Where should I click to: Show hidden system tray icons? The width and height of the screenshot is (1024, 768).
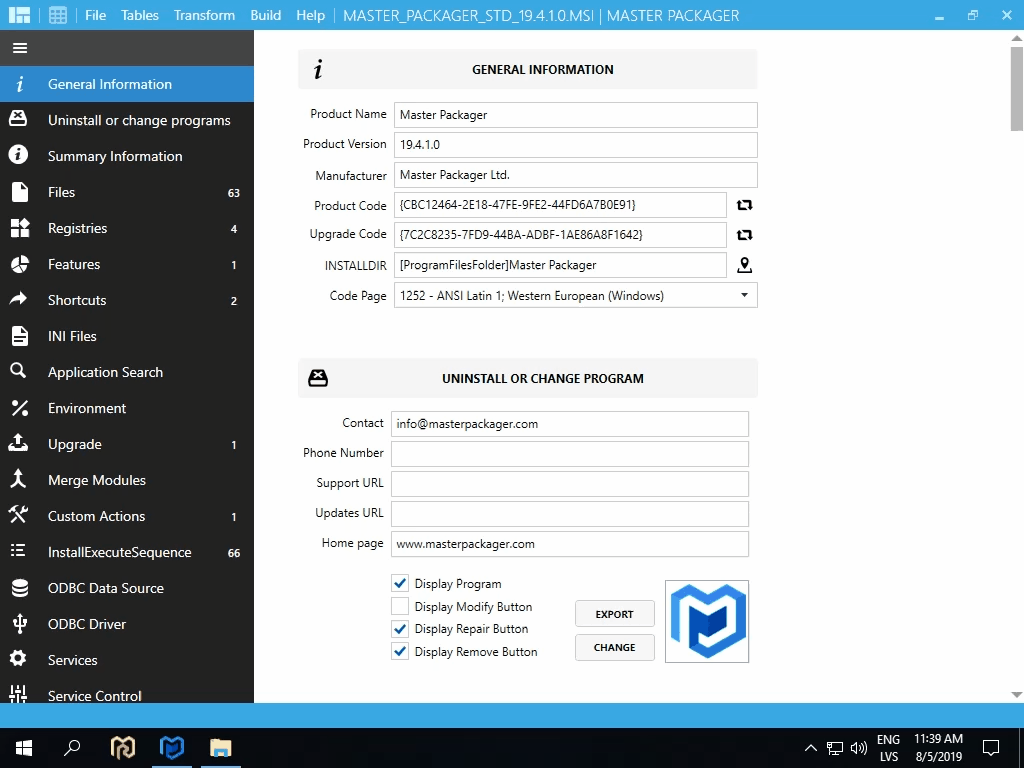click(x=810, y=748)
